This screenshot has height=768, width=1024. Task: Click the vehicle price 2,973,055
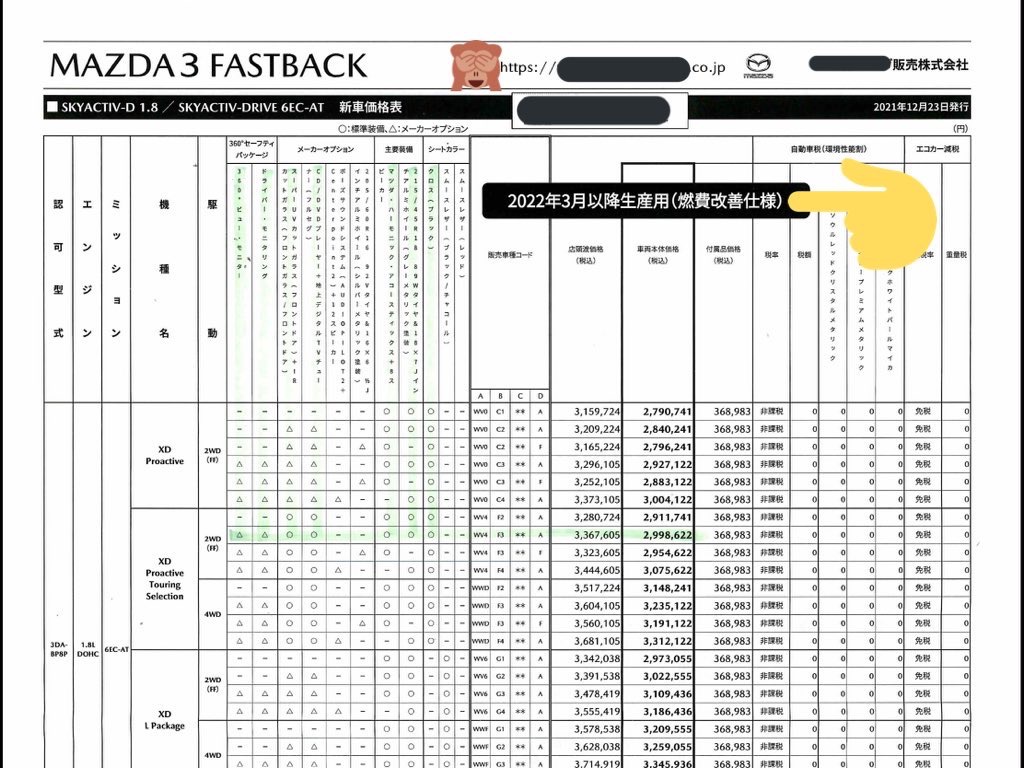pyautogui.click(x=667, y=658)
